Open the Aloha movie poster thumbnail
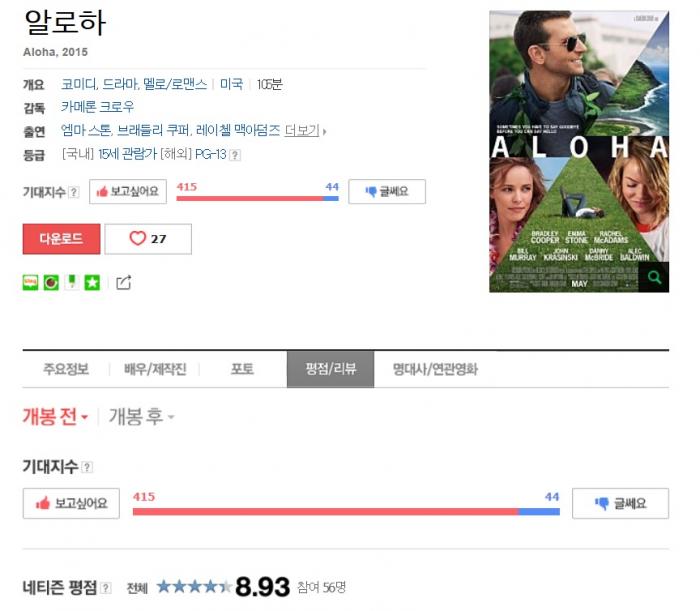Viewport: 700px width, 611px height. [x=579, y=151]
